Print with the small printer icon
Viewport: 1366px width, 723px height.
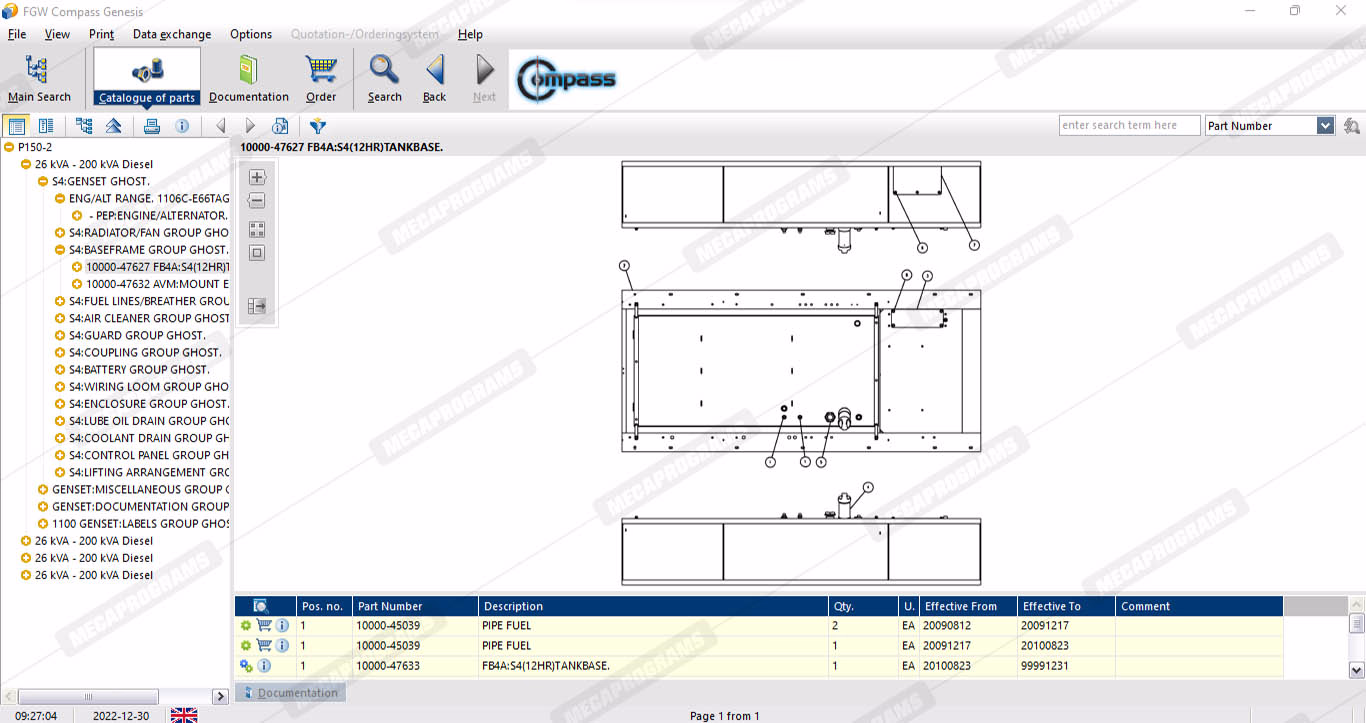152,126
